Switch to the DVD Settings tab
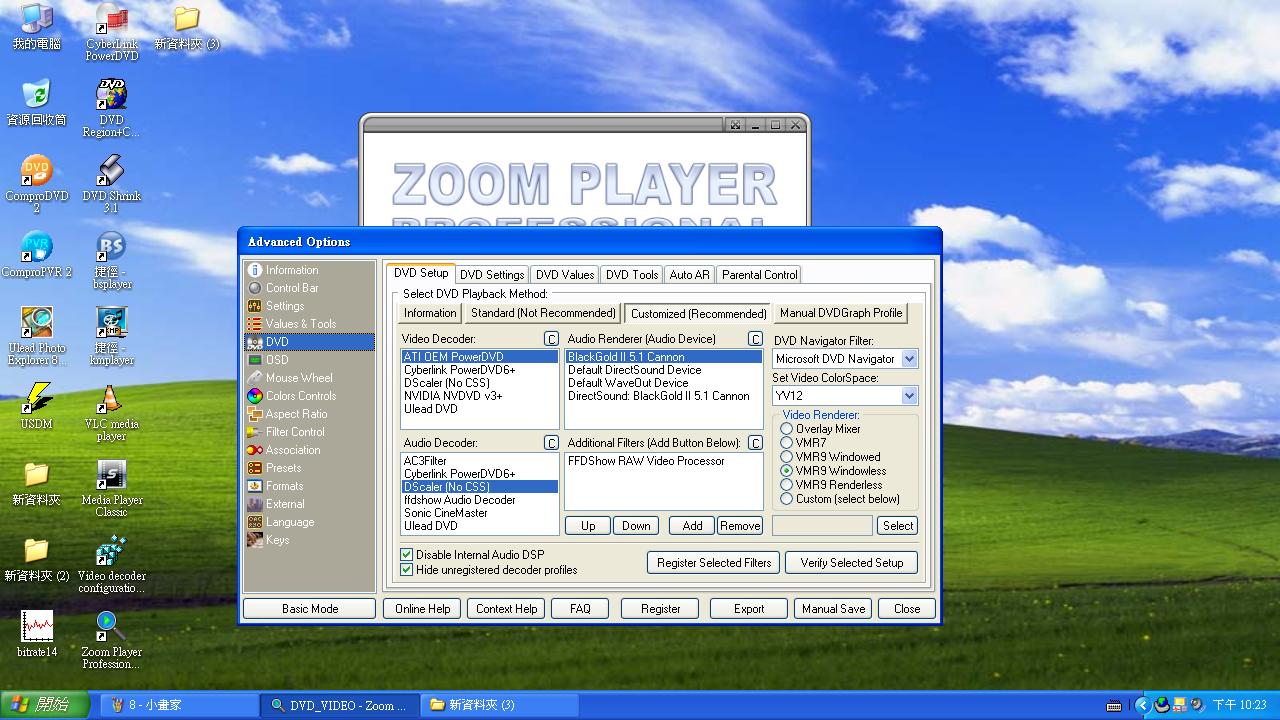1280x720 pixels. pos(491,275)
